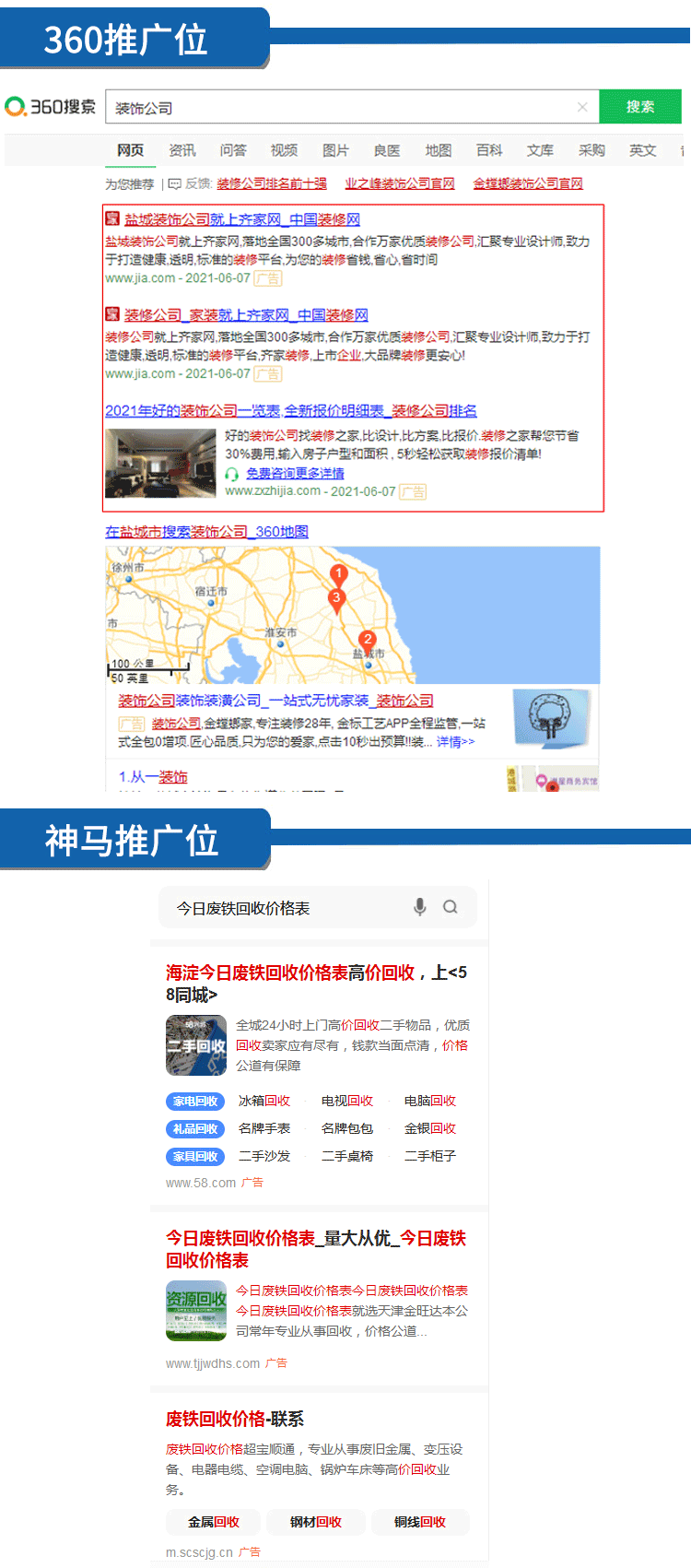691x1568 pixels.
Task: Clear search text with the X icon
Action: tap(582, 107)
